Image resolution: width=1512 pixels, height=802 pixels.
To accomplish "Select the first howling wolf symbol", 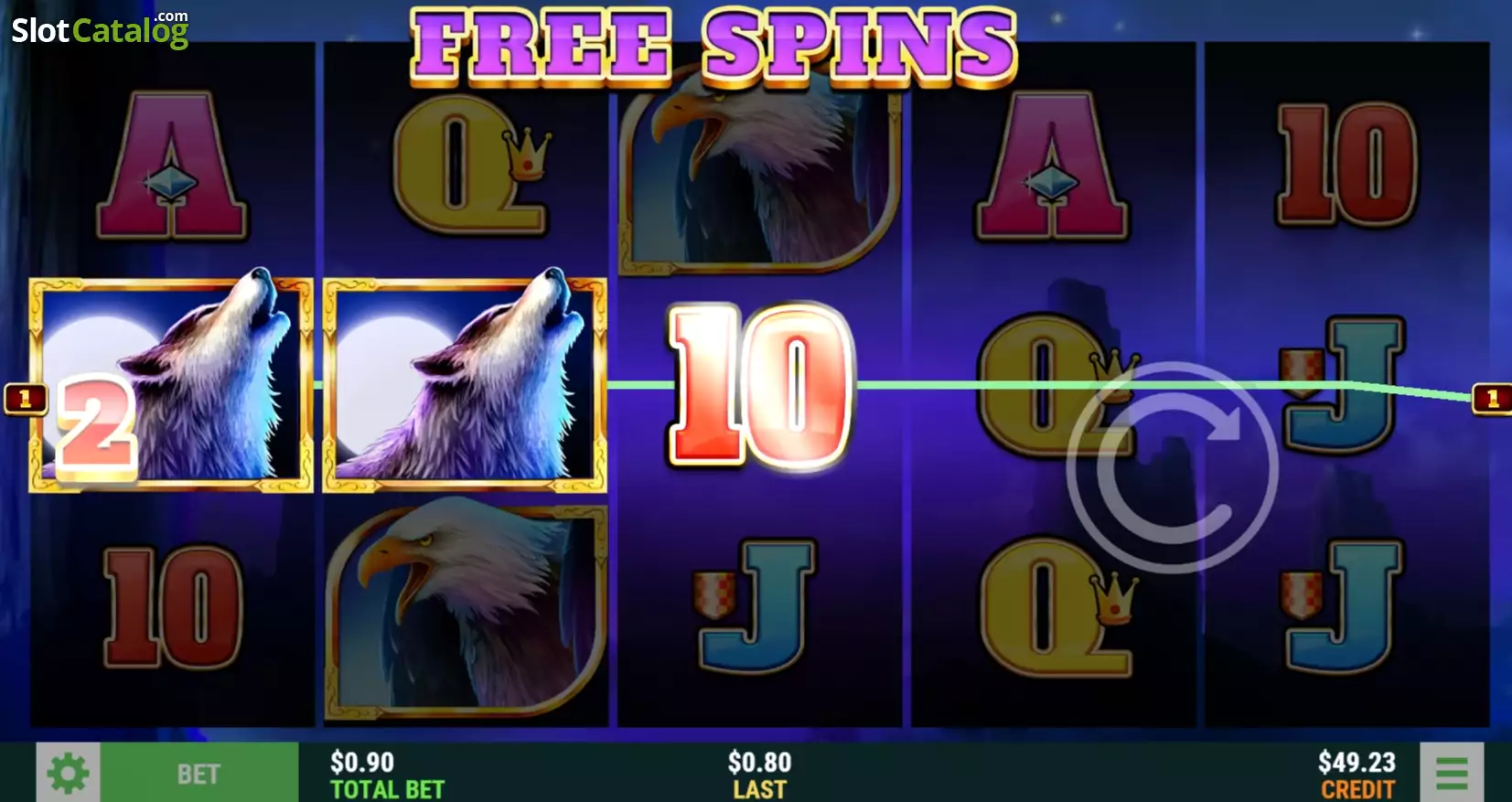I will point(171,385).
